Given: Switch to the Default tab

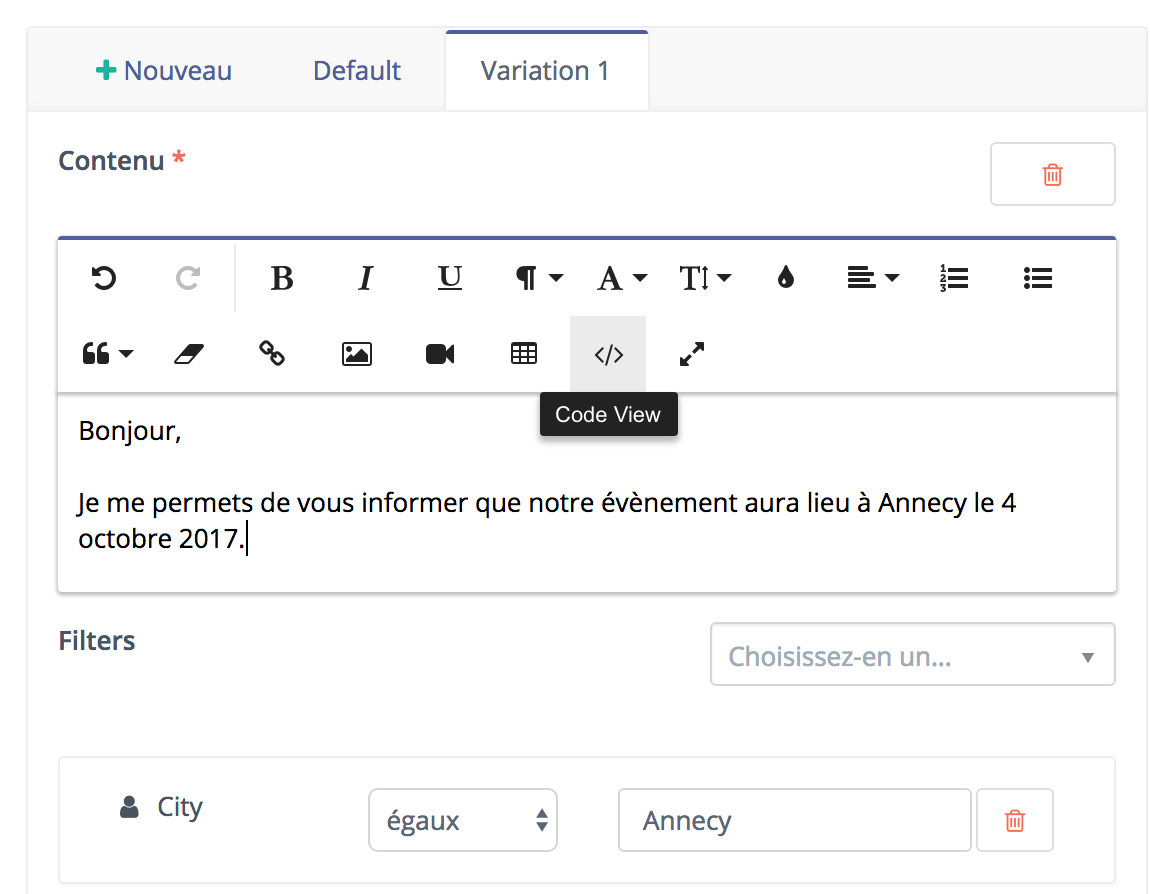Looking at the screenshot, I should tap(356, 71).
